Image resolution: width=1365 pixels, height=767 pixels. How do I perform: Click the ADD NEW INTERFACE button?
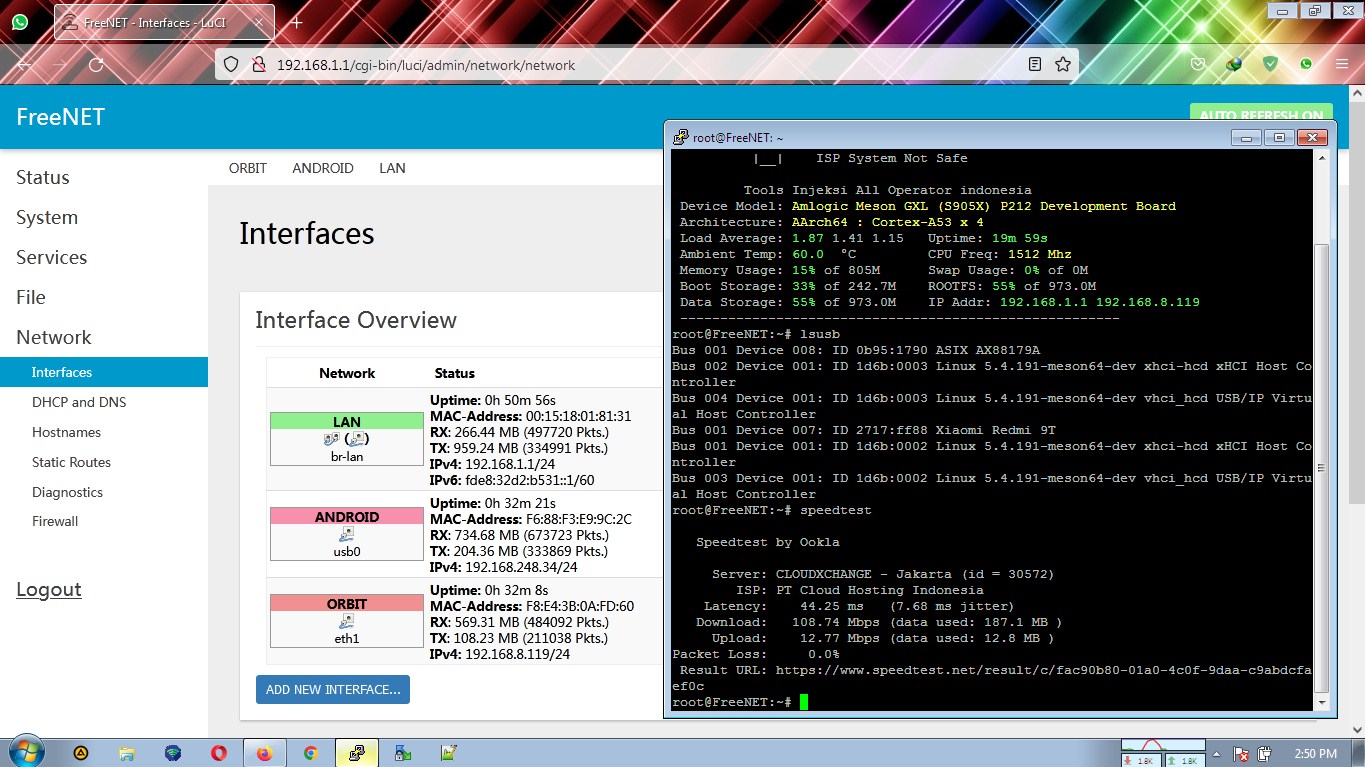pos(333,690)
